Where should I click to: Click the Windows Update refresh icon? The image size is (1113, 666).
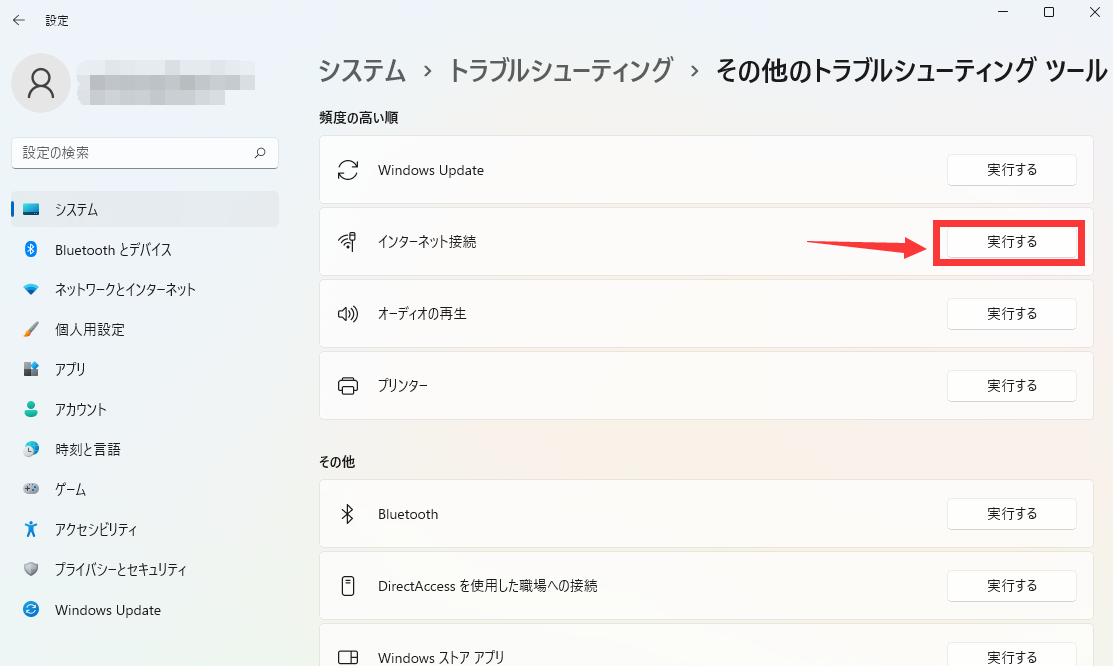pyautogui.click(x=347, y=170)
